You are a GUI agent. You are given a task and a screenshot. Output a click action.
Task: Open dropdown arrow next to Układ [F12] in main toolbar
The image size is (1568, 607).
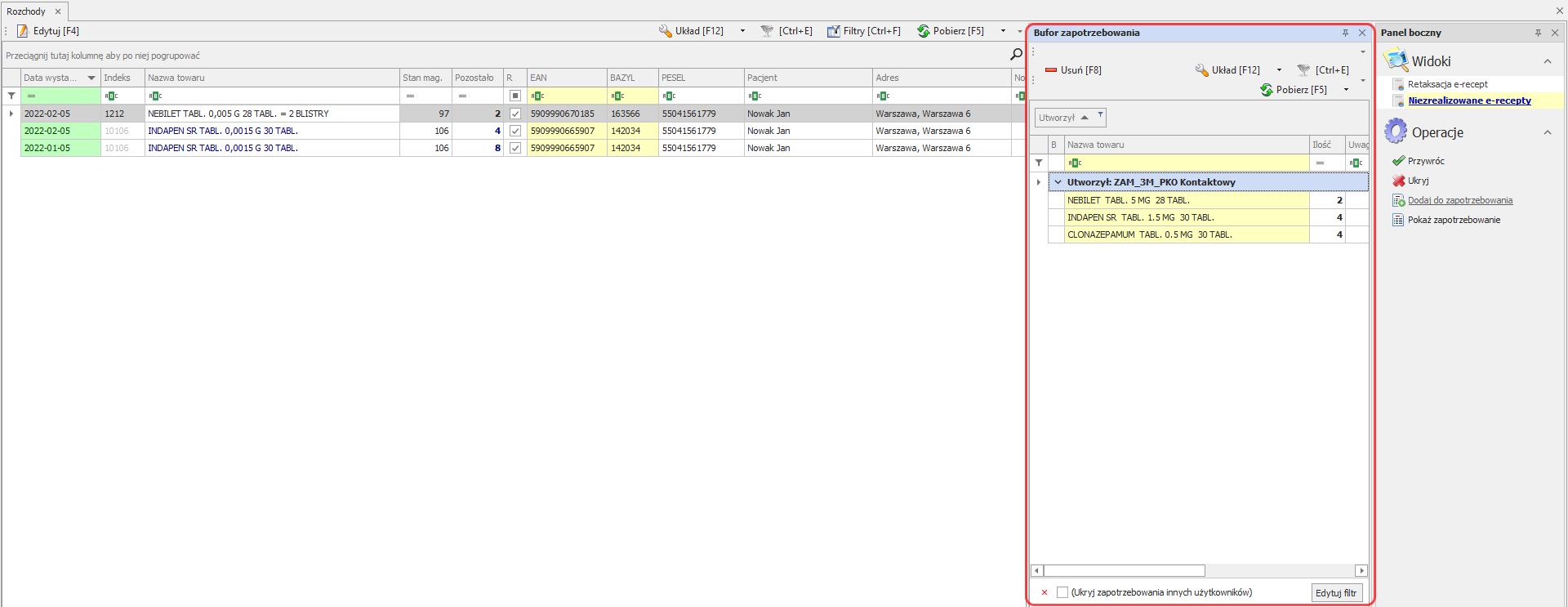coord(742,31)
